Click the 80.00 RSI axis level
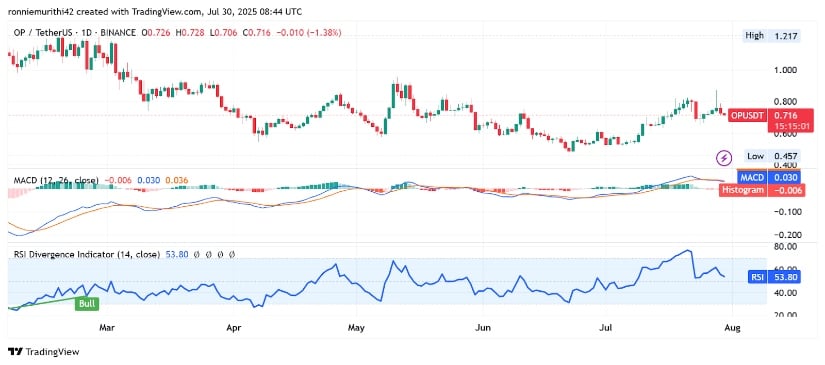The width and height of the screenshot is (825, 365). (x=786, y=246)
